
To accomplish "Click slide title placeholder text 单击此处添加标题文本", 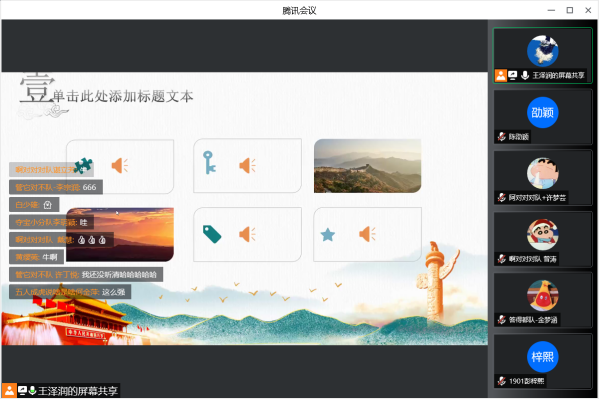I will [123, 96].
